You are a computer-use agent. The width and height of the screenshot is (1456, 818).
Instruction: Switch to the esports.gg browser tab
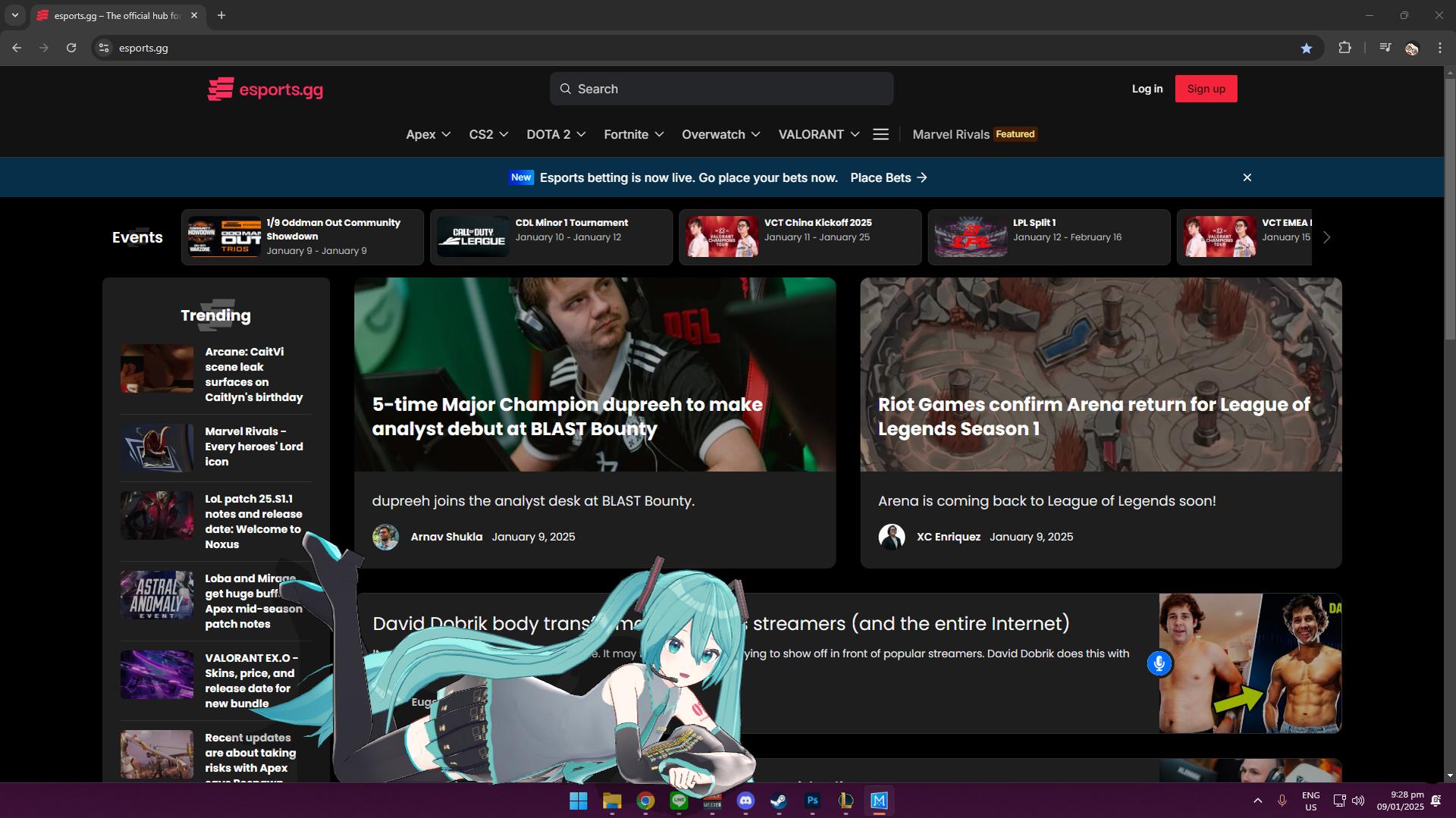pyautogui.click(x=115, y=15)
